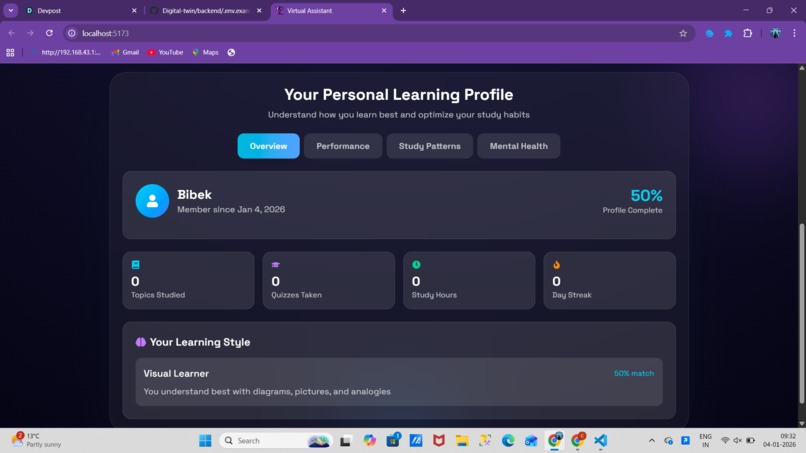Screen dimensions: 806x453
Task: Go forward to the next page
Action: (x=30, y=33)
